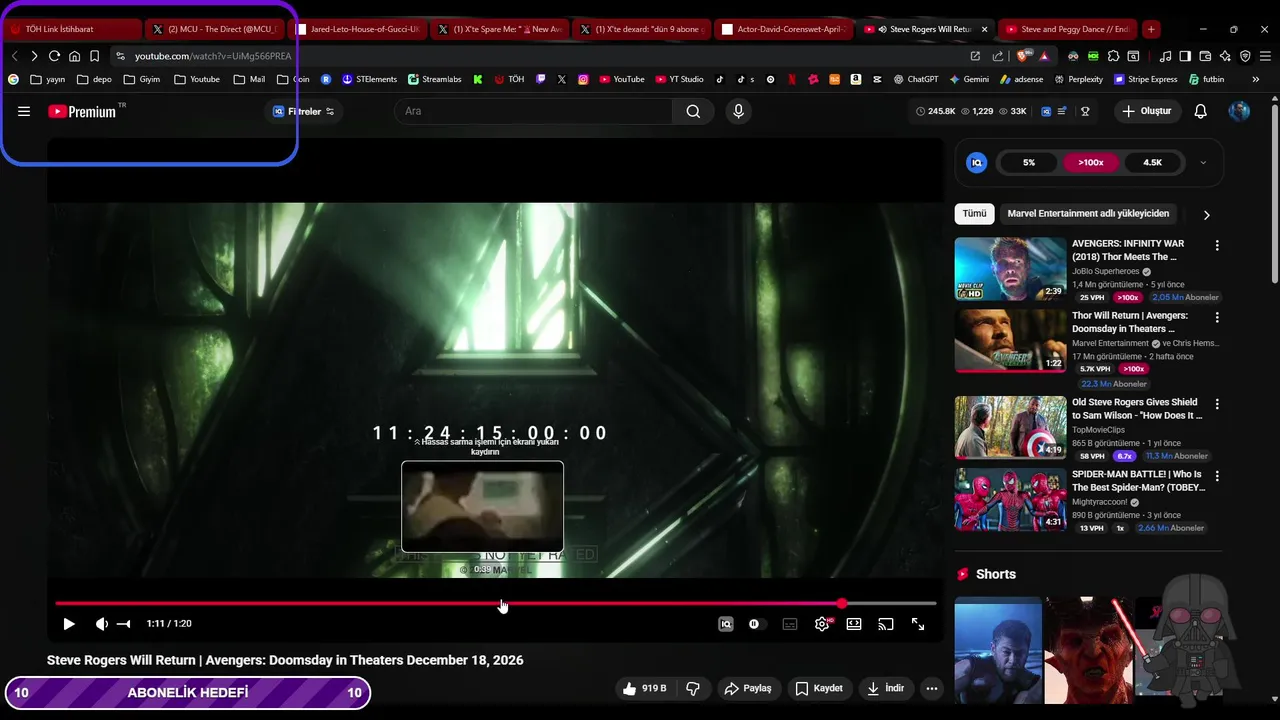Open Brave shields icon in address bar
The height and width of the screenshot is (720, 1280).
[1020, 56]
